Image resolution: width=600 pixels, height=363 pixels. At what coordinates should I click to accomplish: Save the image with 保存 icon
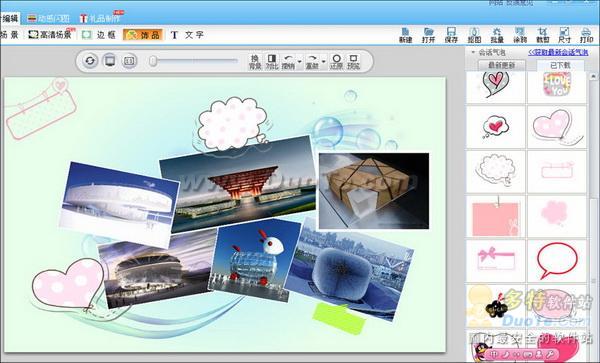tap(451, 35)
